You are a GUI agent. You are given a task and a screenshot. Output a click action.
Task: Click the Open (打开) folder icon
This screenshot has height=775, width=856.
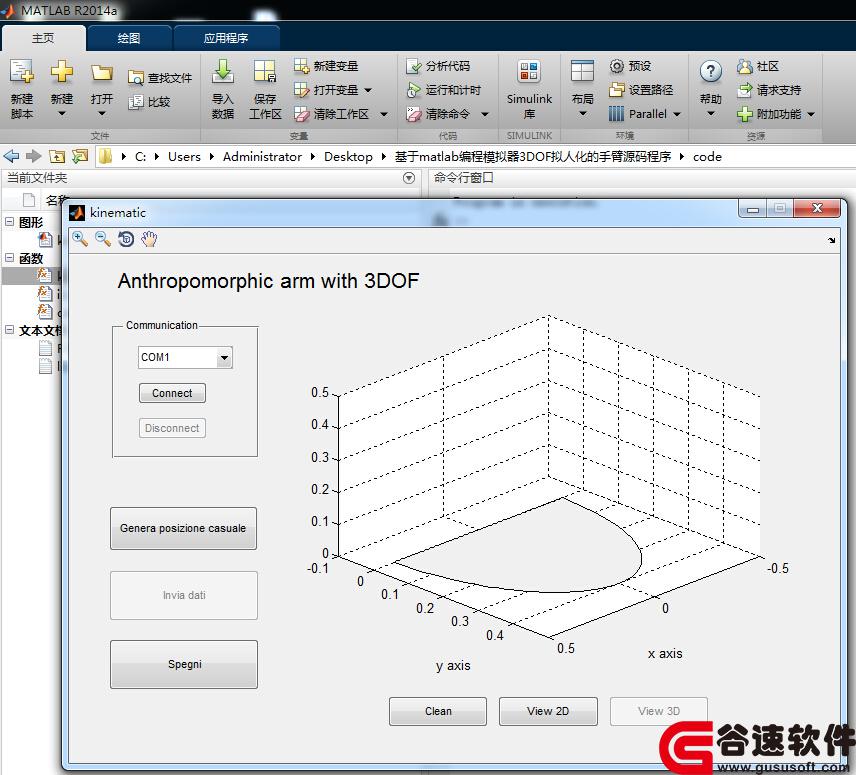(102, 72)
